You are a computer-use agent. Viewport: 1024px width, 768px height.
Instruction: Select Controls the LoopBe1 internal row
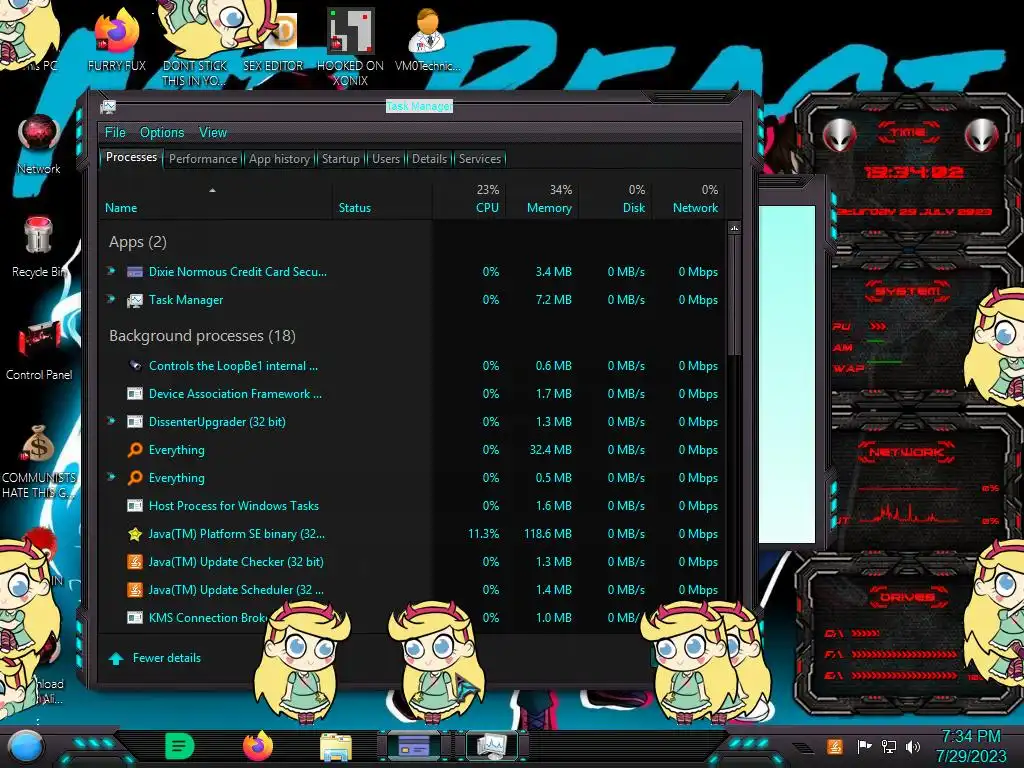(x=413, y=366)
